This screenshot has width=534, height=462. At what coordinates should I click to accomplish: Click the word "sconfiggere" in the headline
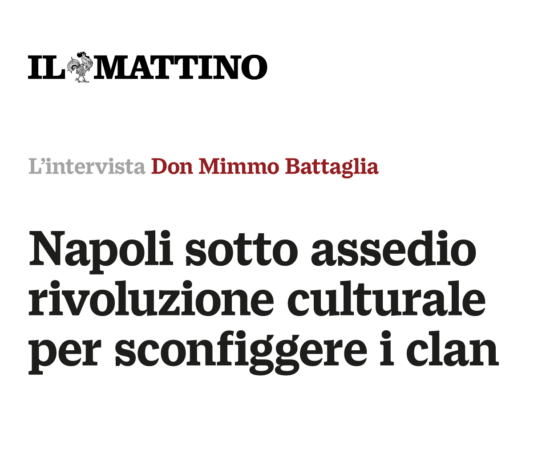241,352
